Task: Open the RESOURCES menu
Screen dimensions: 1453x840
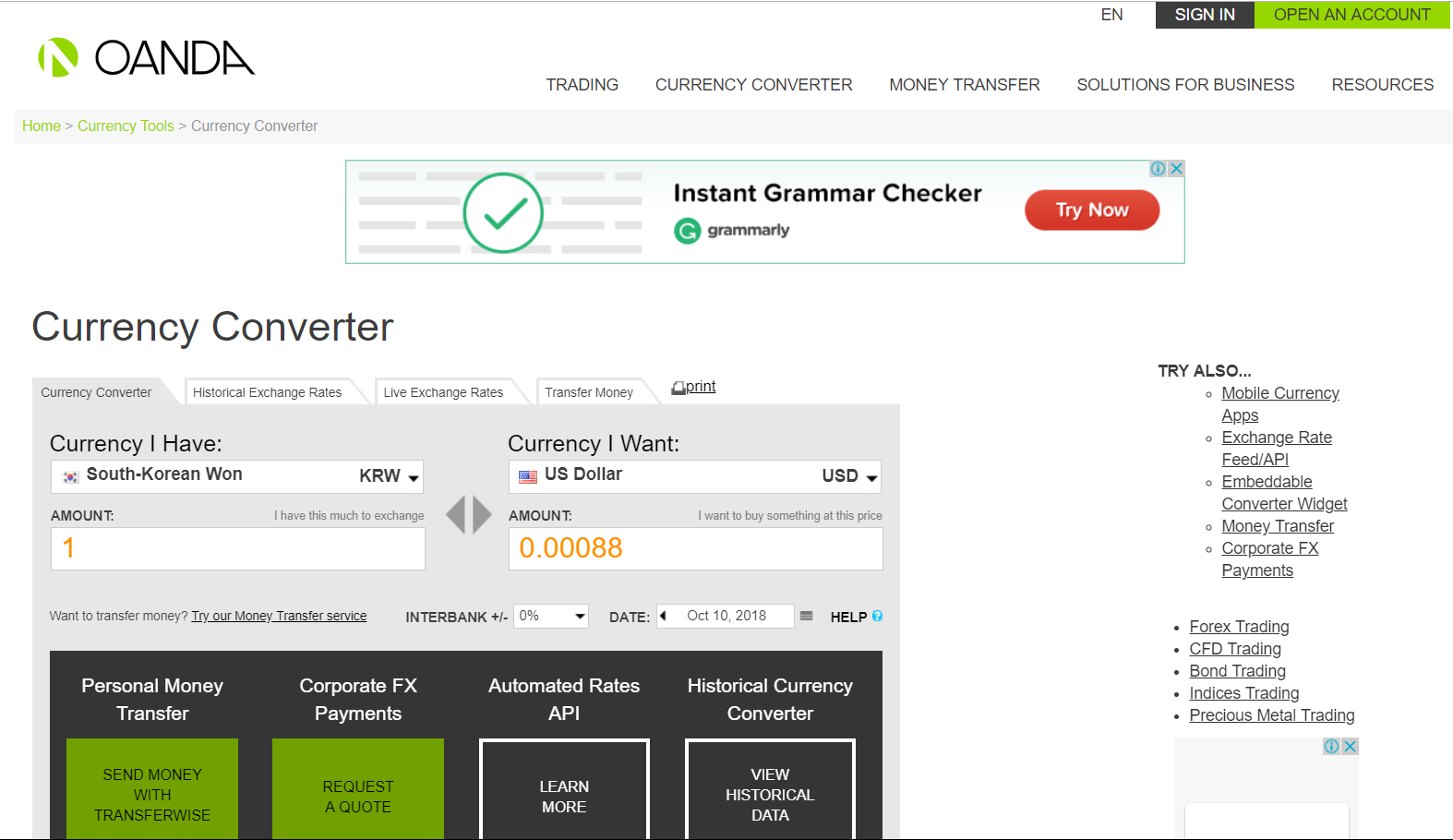Action: coord(1383,85)
